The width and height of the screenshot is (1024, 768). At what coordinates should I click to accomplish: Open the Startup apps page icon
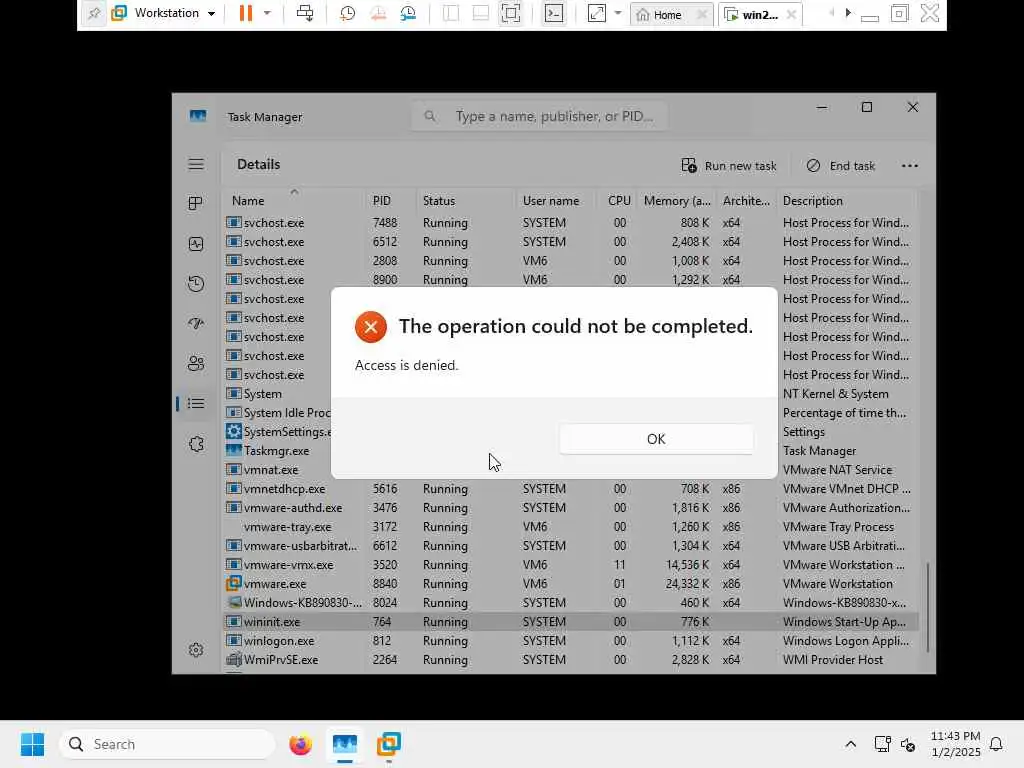[x=196, y=324]
